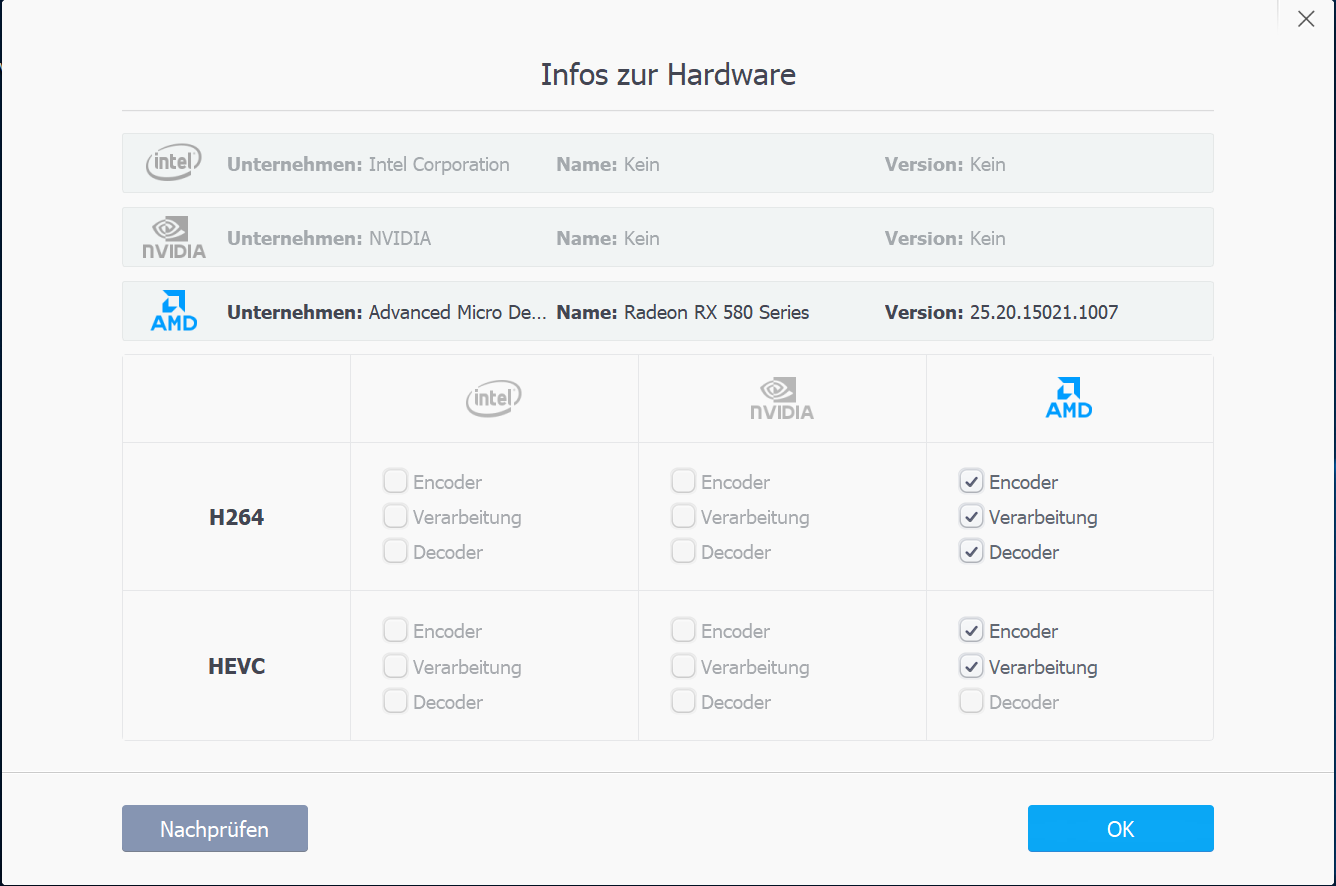Toggle Intel HEVC Decoder checkbox
Viewport: 1336px width, 886px height.
click(395, 702)
